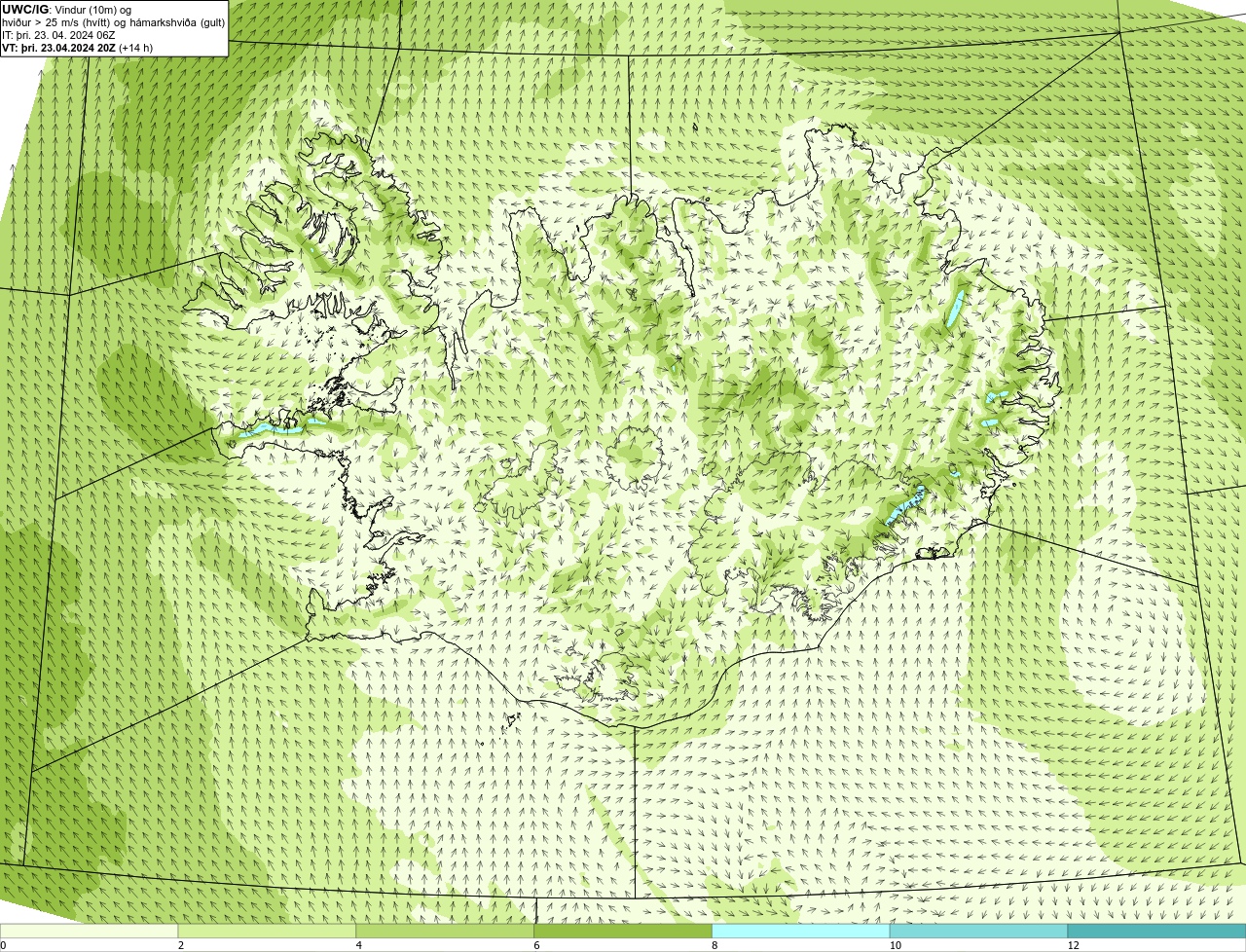Click the legend scale label "8"

(715, 945)
